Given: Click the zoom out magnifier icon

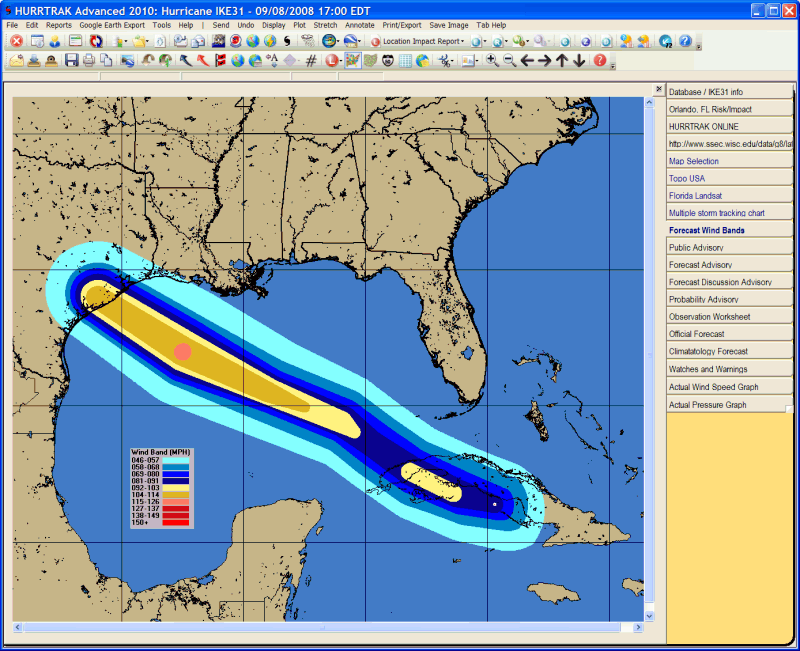Looking at the screenshot, I should point(509,61).
